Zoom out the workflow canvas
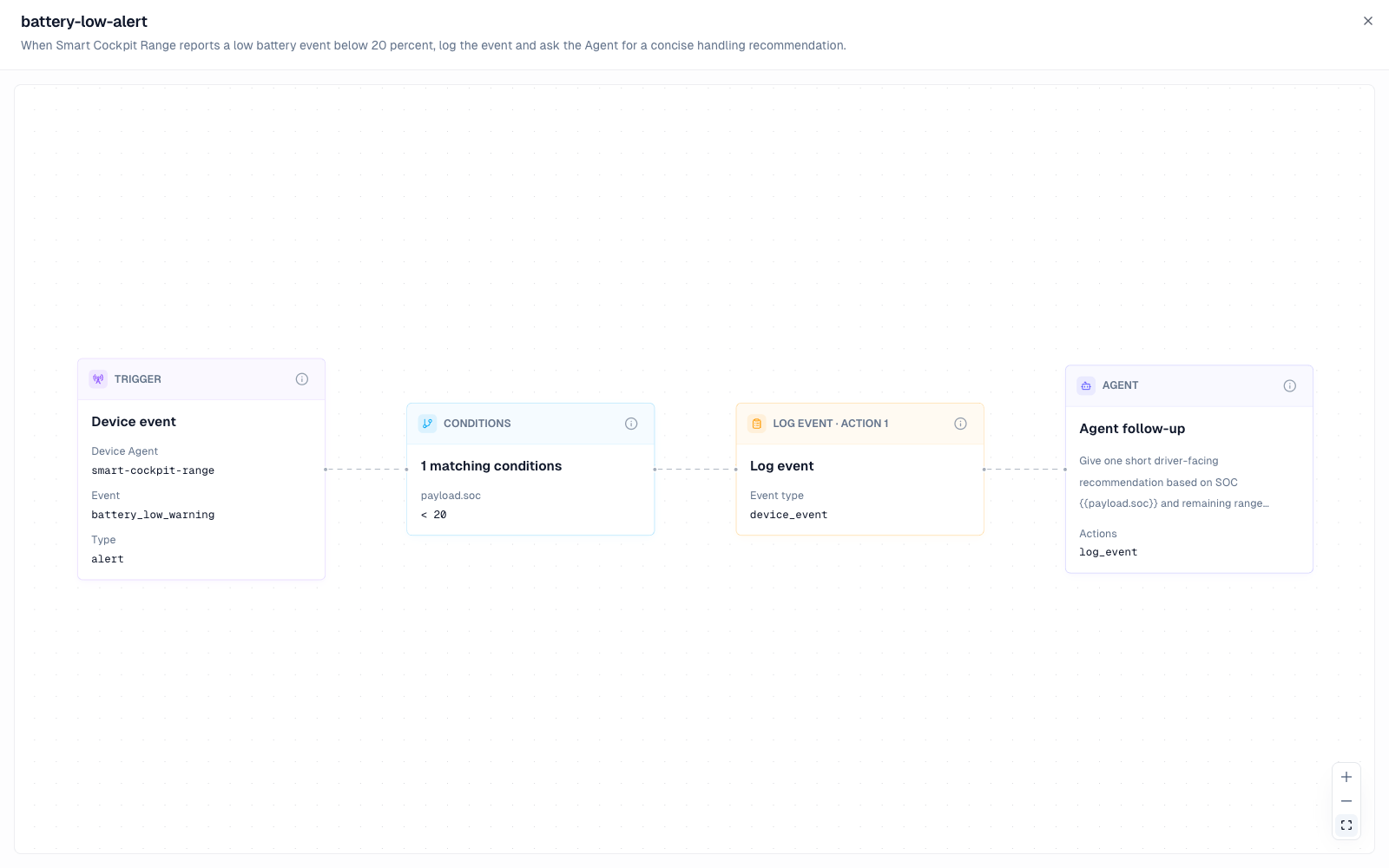The image size is (1389, 868). pos(1346,801)
